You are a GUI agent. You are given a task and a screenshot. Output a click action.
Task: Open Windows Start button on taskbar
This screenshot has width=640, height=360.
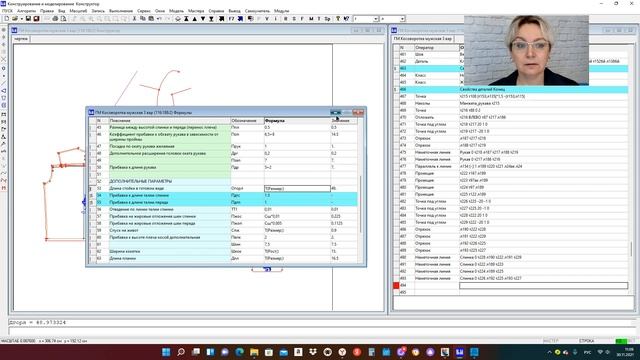[166, 352]
